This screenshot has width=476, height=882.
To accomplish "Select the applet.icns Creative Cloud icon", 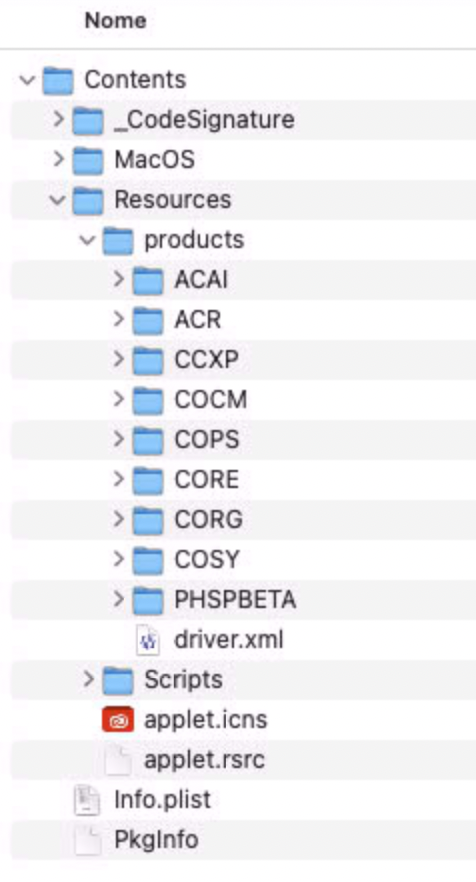I will pyautogui.click(x=118, y=719).
